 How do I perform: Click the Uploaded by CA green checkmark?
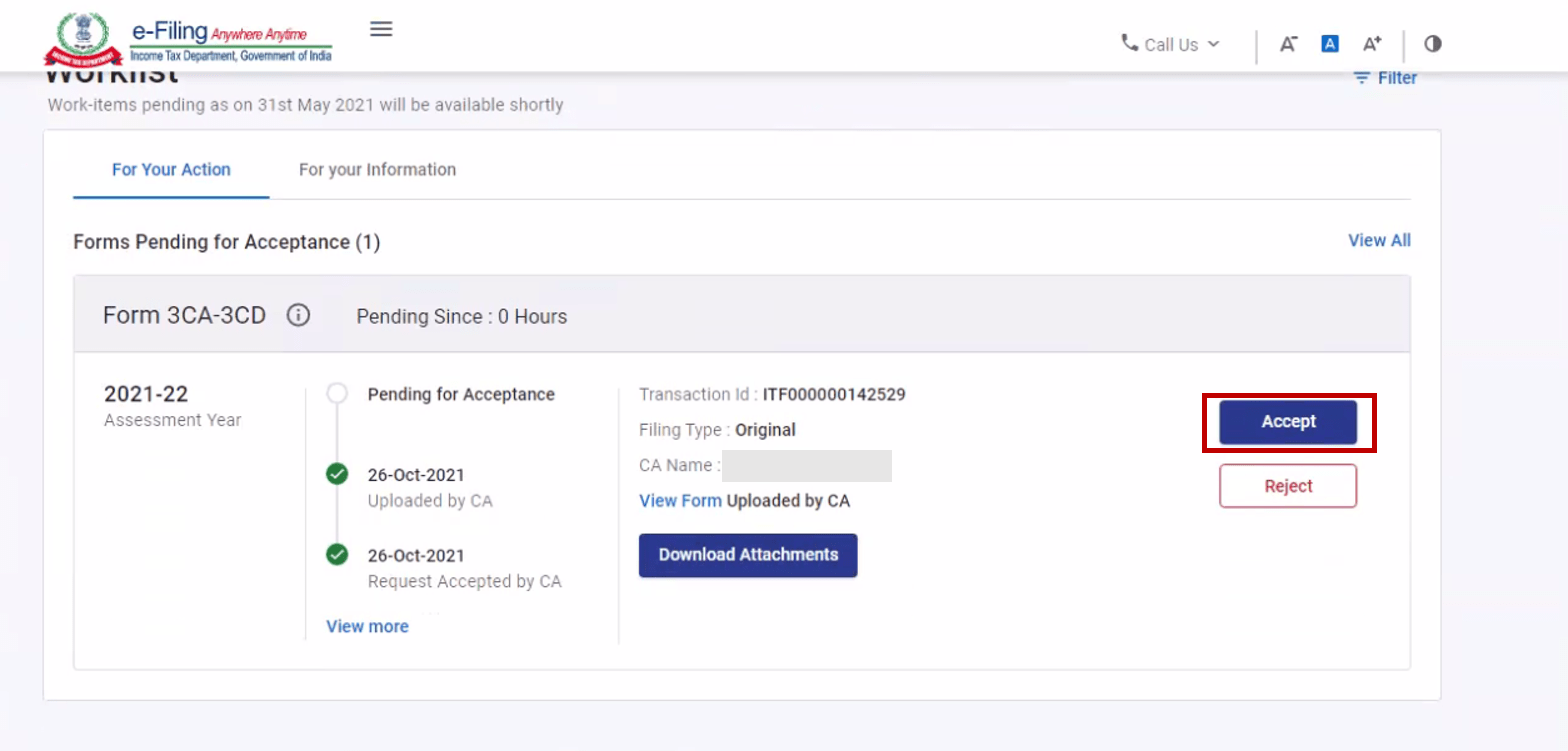coord(338,474)
